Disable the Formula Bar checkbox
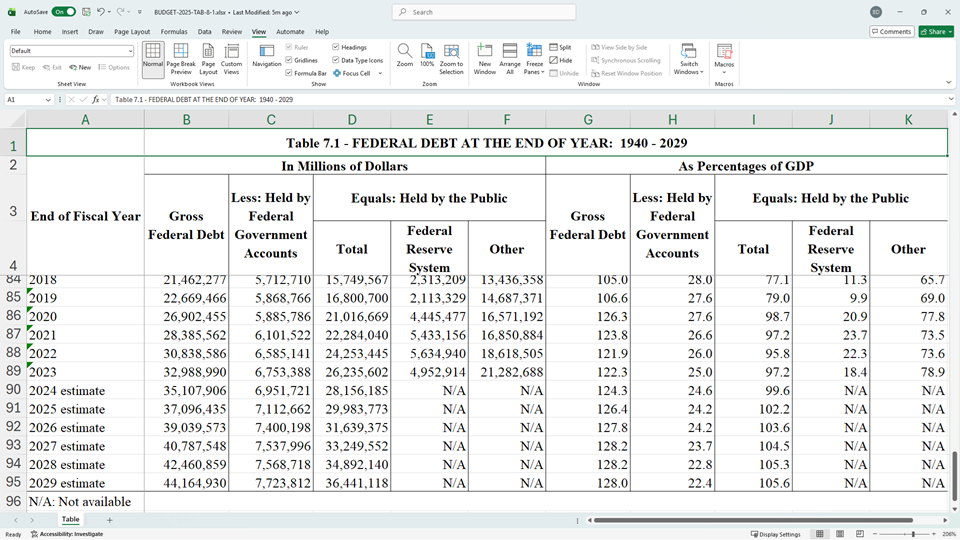 pos(289,73)
